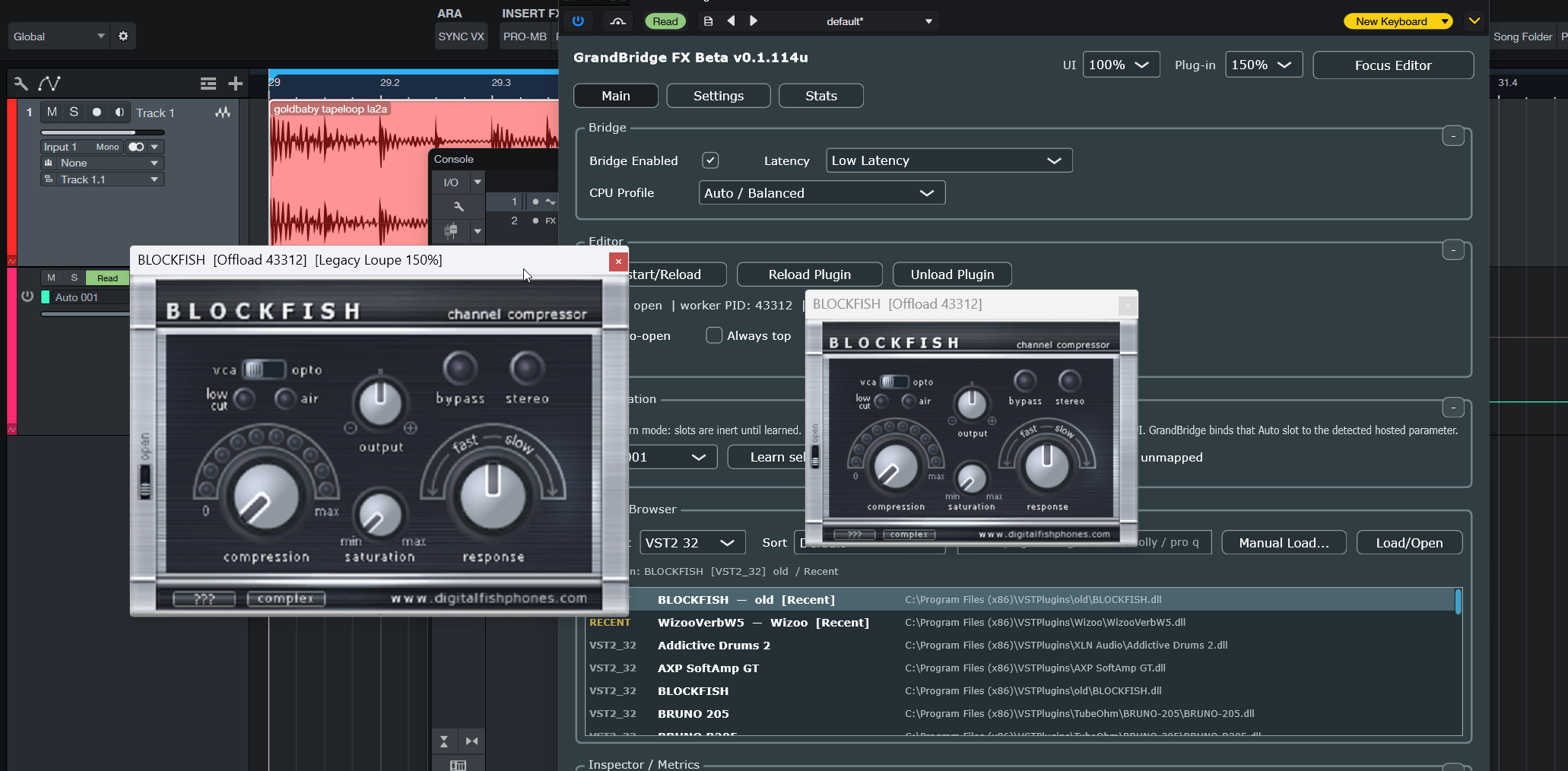Click the compression knob in large BLOCKFISH

pos(266,498)
